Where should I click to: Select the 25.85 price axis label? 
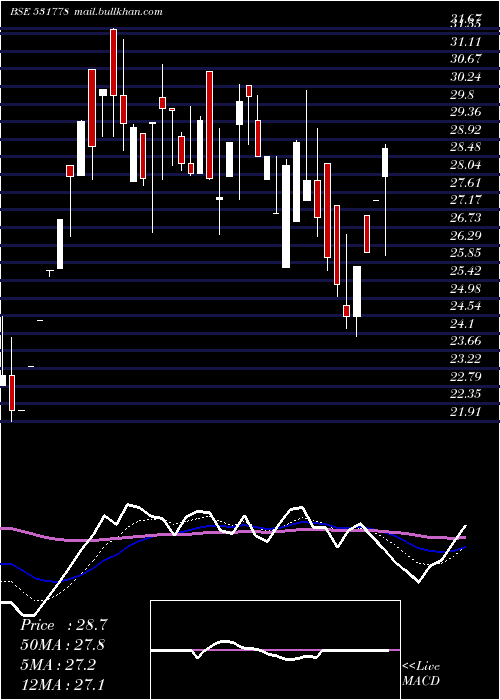click(x=466, y=253)
